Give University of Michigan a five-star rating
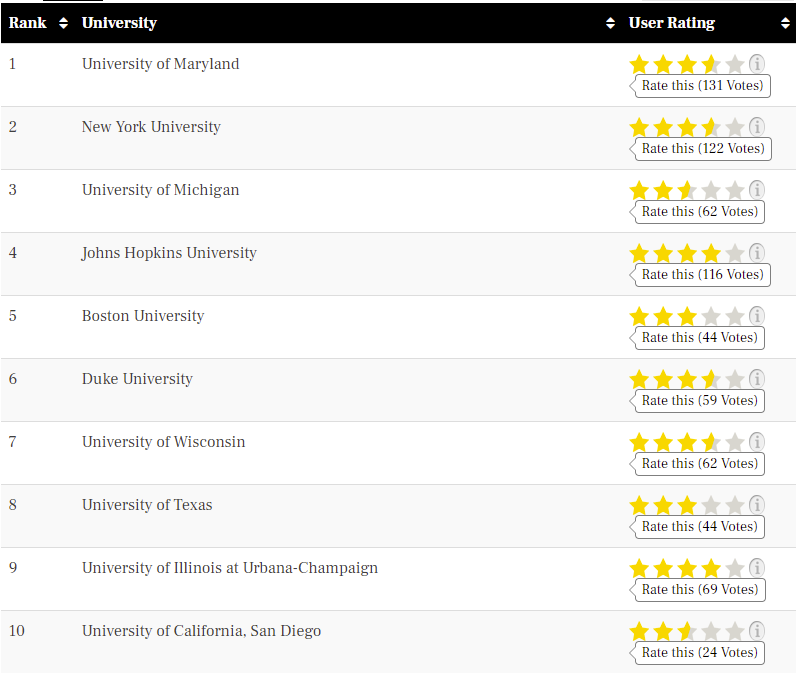The height and width of the screenshot is (673, 799). pos(735,190)
